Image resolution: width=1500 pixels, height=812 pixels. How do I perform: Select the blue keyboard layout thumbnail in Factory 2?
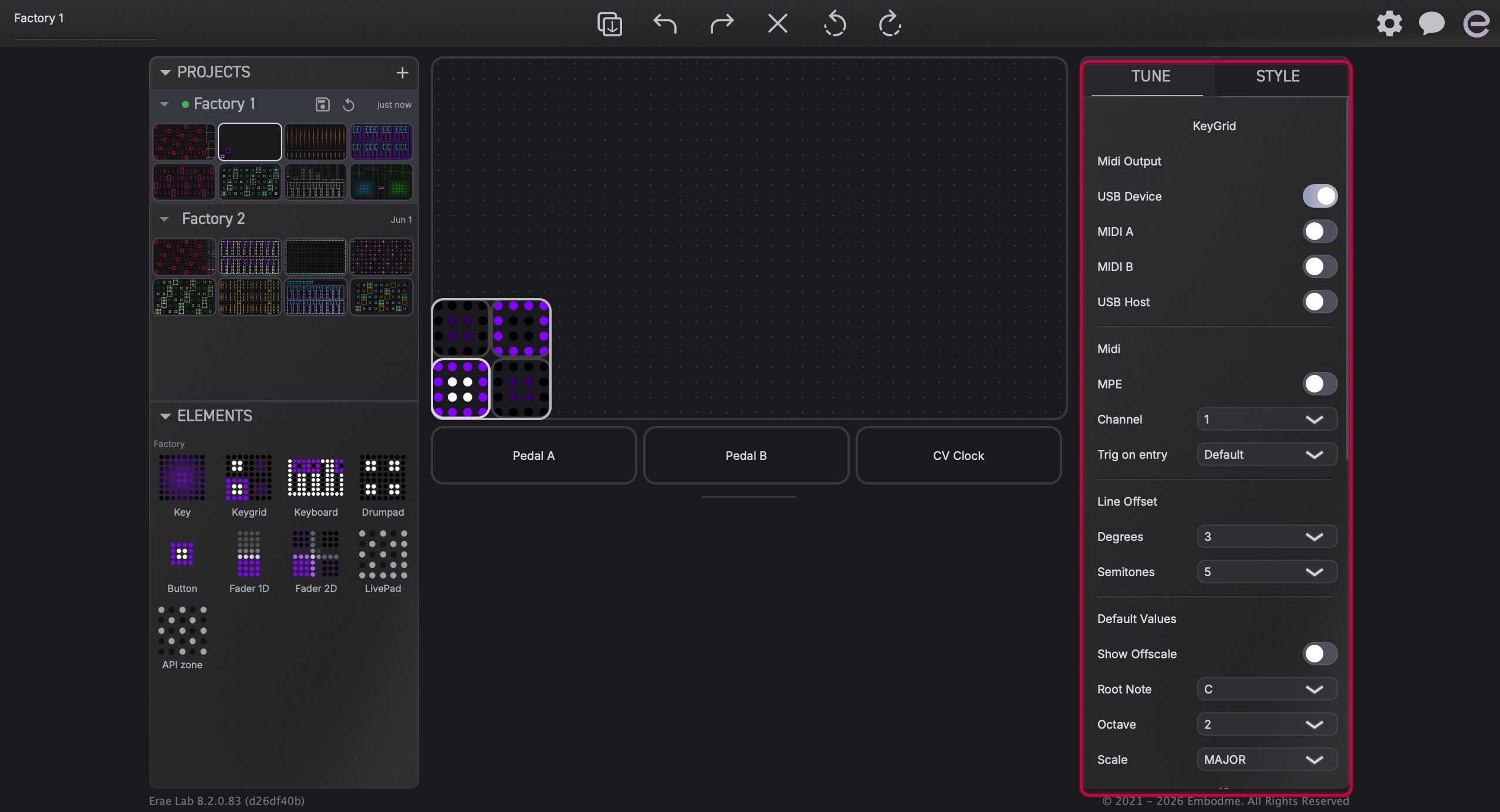click(316, 297)
